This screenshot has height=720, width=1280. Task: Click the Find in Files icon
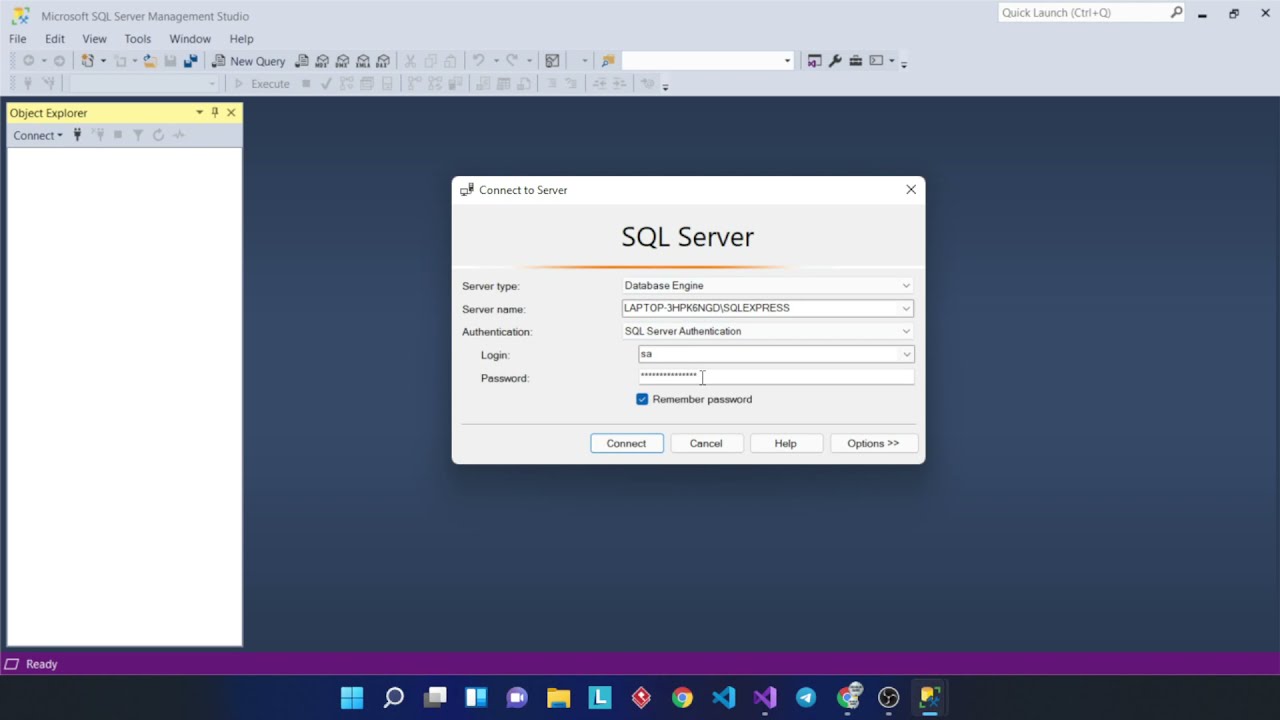(607, 61)
